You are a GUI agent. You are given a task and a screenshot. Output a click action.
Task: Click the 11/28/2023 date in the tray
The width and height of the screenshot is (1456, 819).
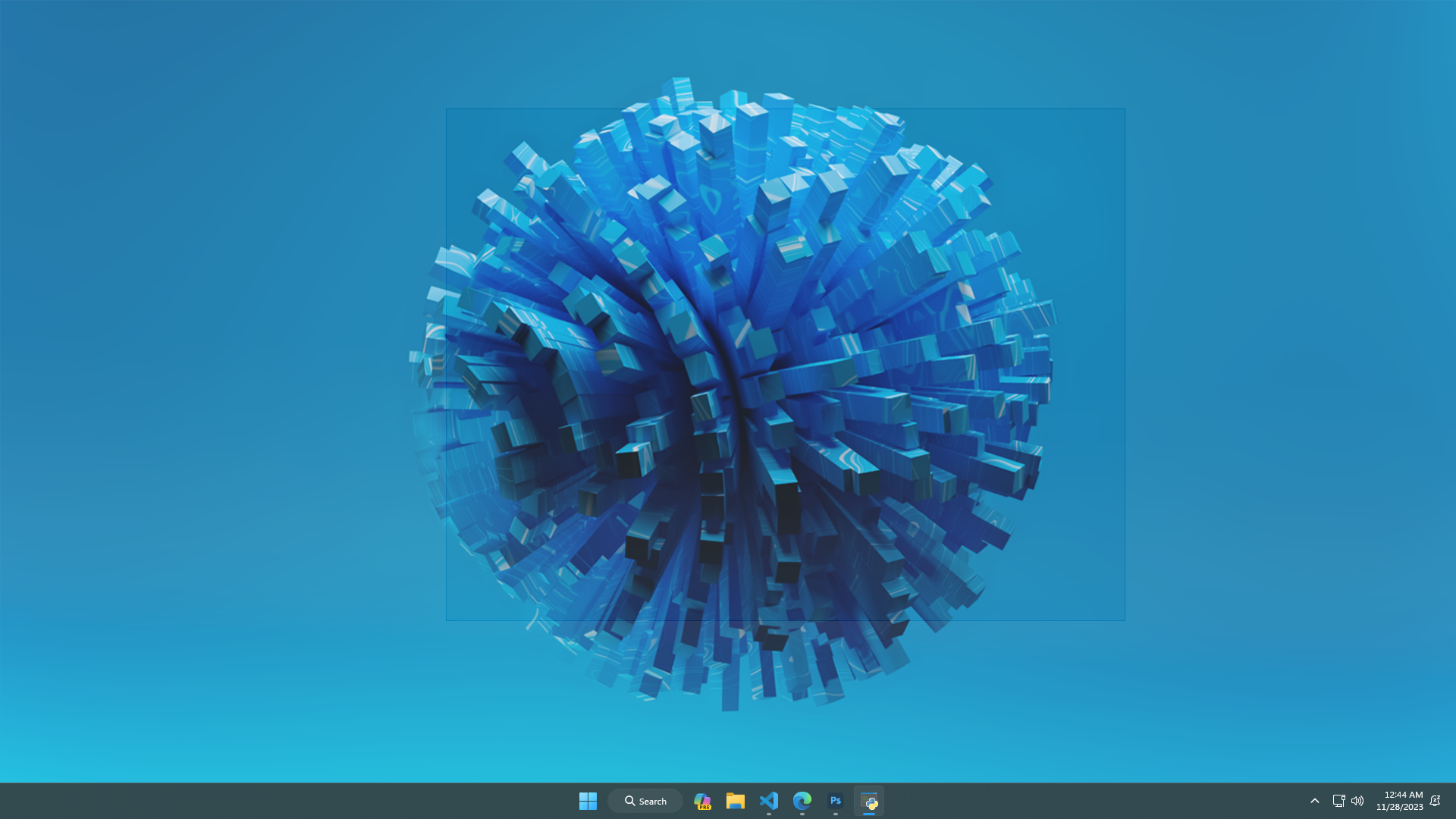click(1399, 807)
